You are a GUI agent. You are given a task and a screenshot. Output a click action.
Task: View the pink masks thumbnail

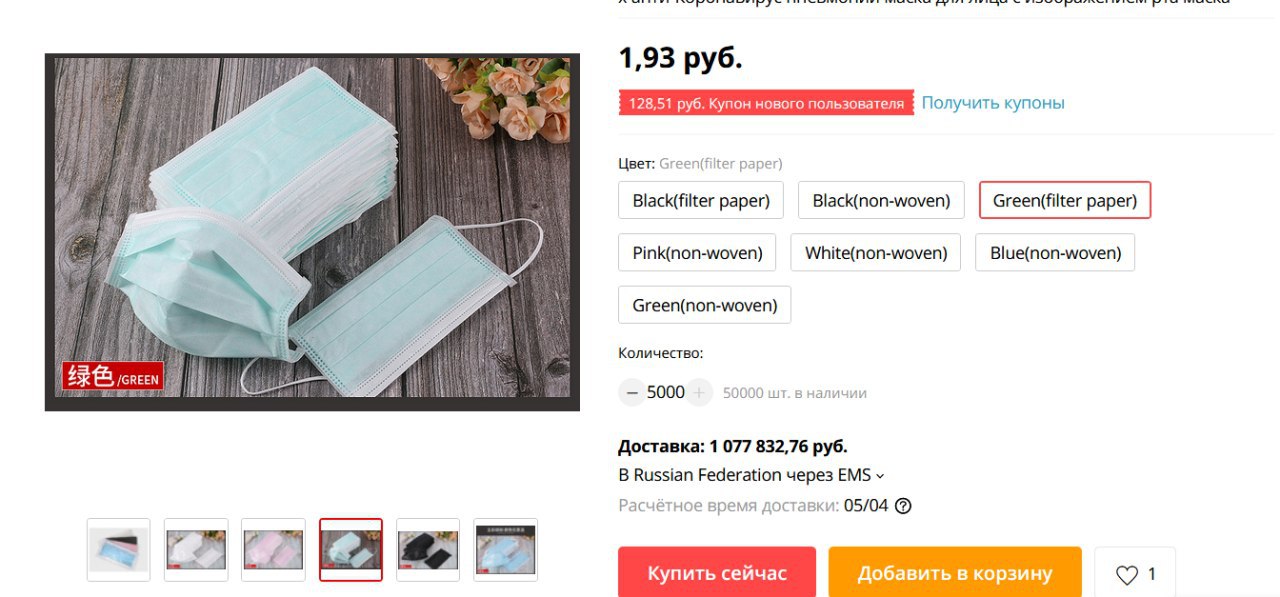273,549
